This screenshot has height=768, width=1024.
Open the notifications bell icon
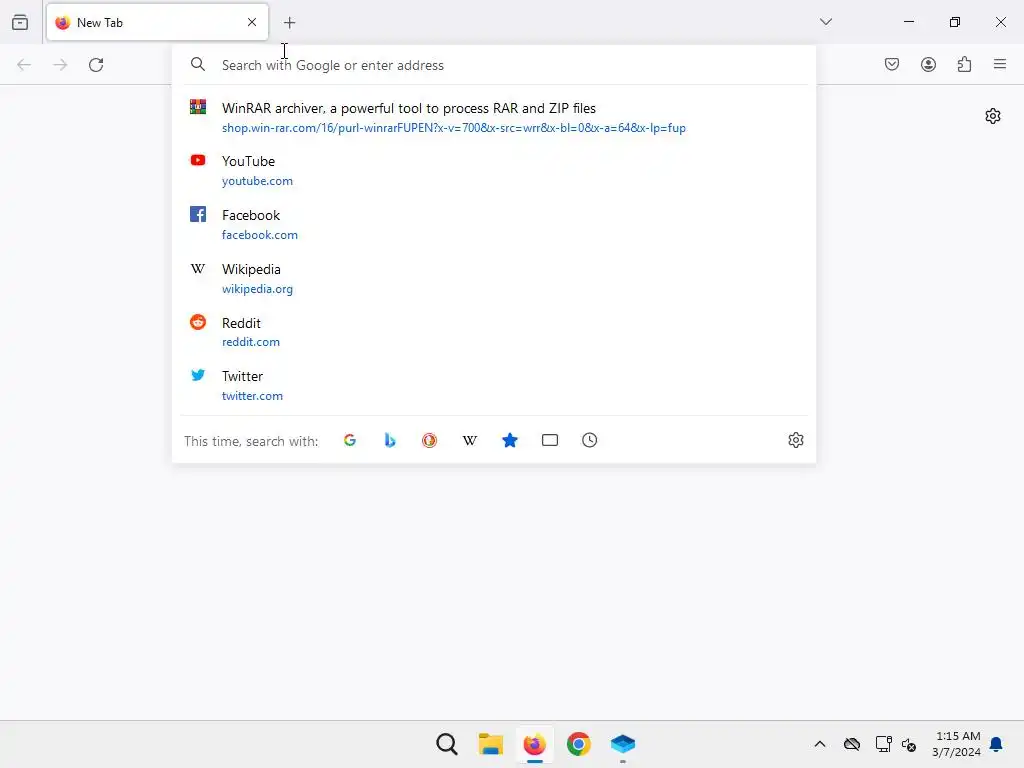(x=996, y=744)
